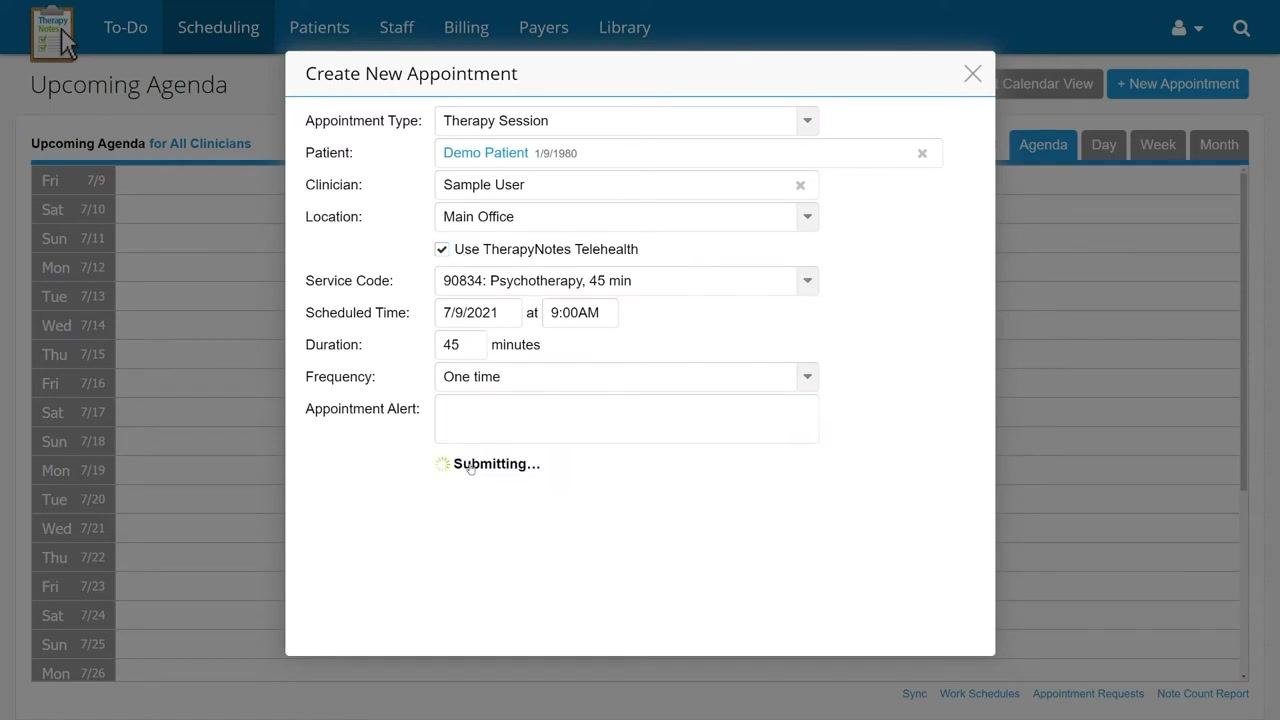Open the Appointment Type dropdown
1280x720 pixels.
coord(807,121)
